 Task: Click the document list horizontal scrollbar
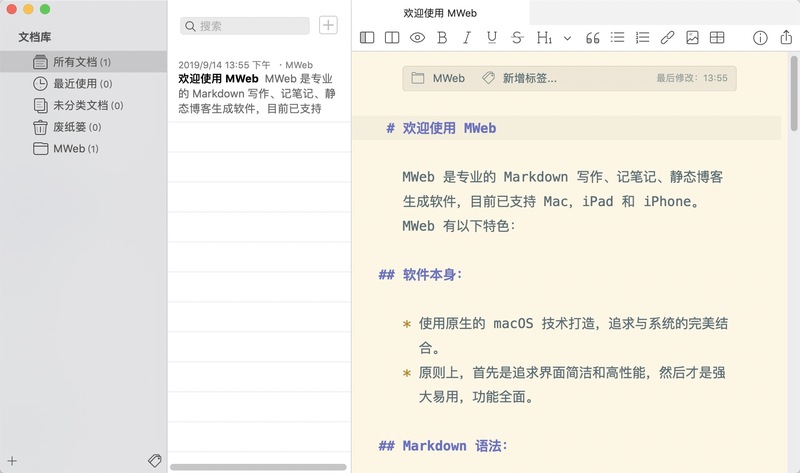click(258, 467)
